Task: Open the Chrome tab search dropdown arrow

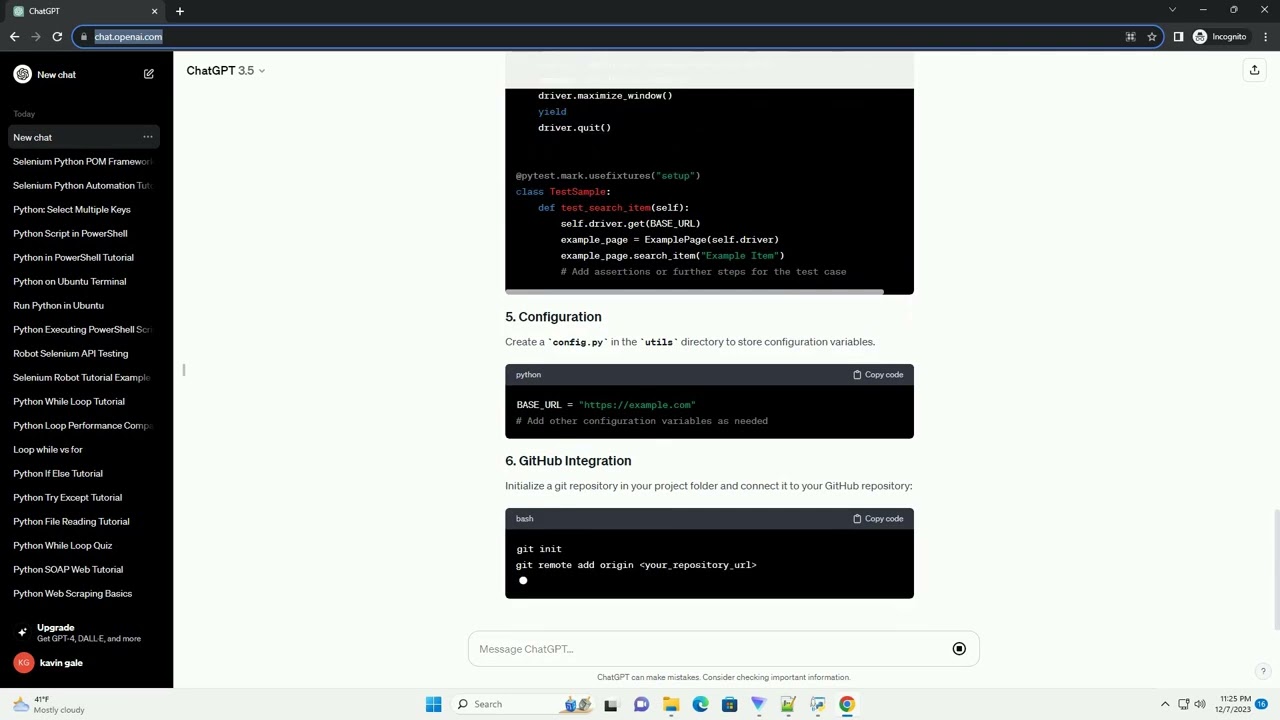Action: tap(1172, 10)
